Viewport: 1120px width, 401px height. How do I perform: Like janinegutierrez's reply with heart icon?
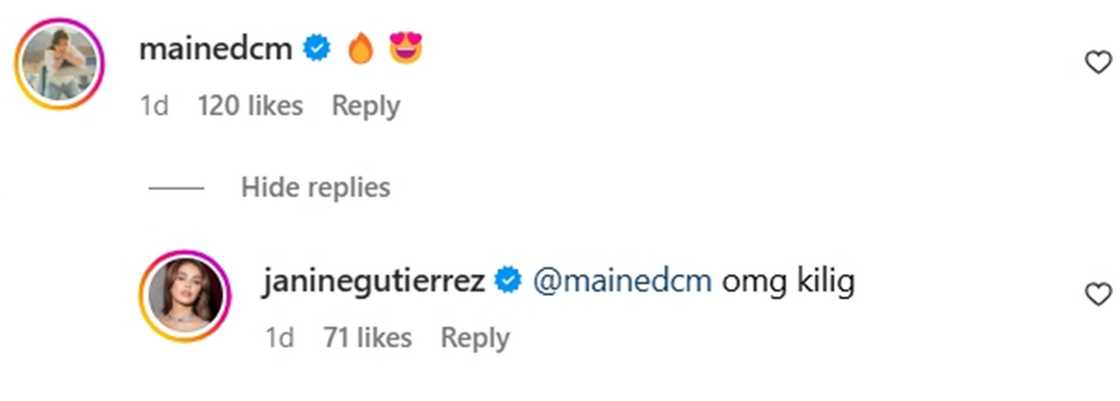tap(1098, 294)
